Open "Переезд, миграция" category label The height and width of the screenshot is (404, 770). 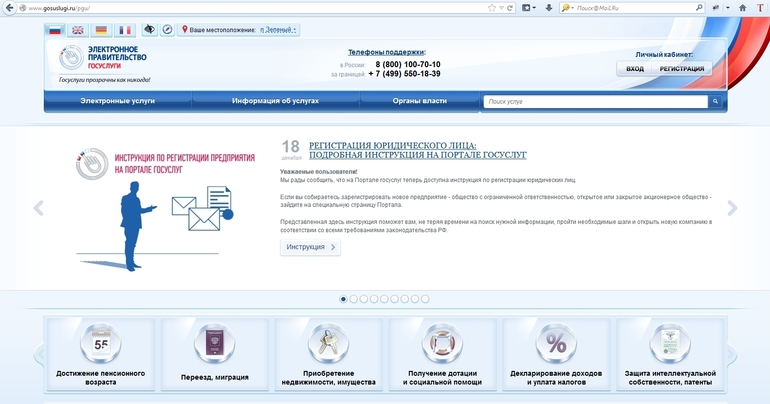(215, 377)
